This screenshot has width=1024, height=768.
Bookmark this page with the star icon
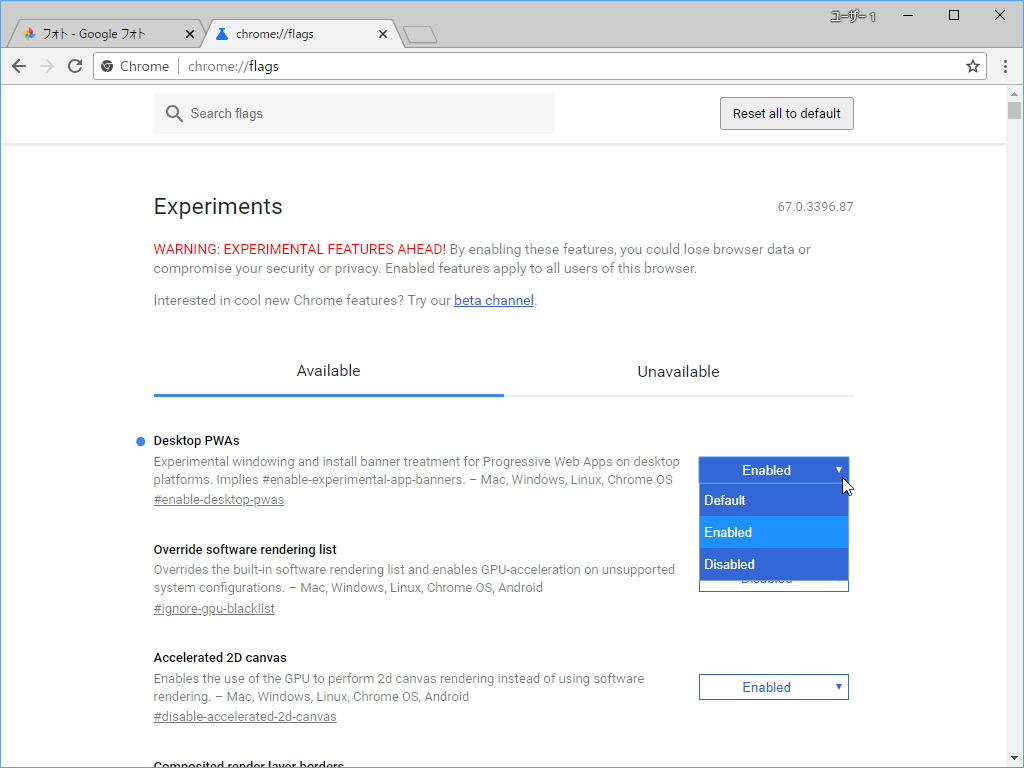(972, 66)
